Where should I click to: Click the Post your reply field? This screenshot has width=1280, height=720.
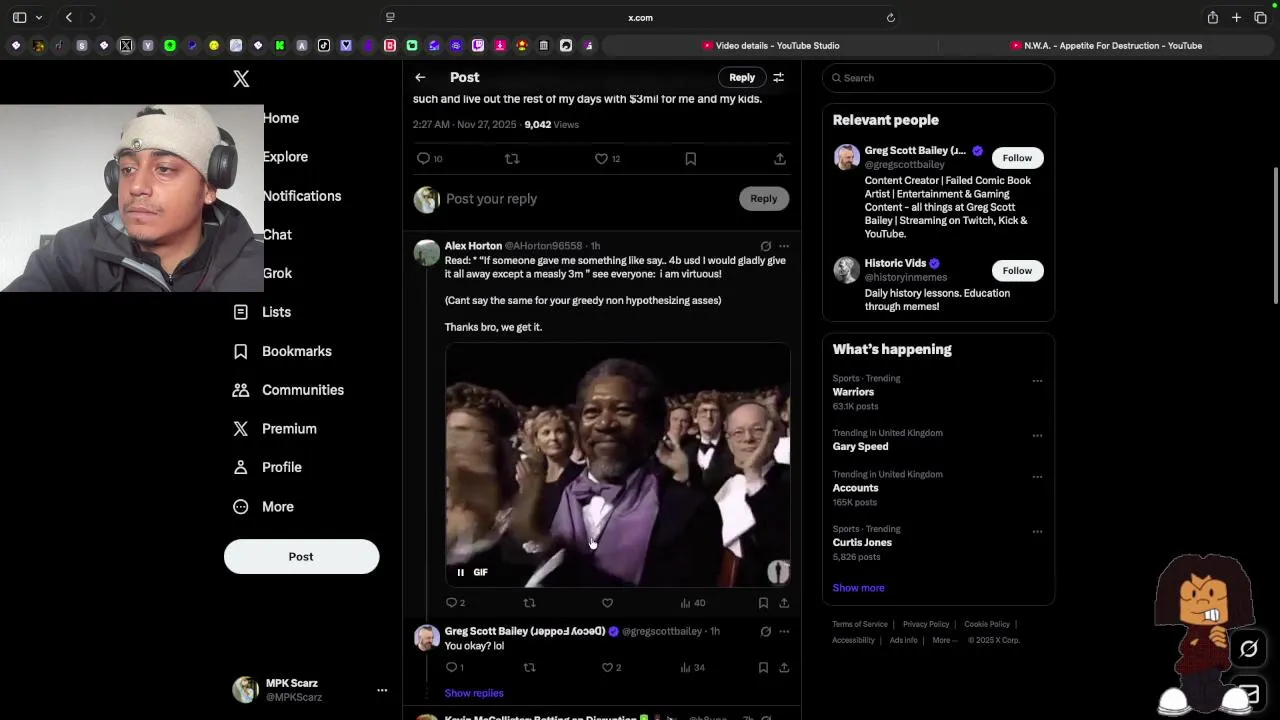(590, 199)
